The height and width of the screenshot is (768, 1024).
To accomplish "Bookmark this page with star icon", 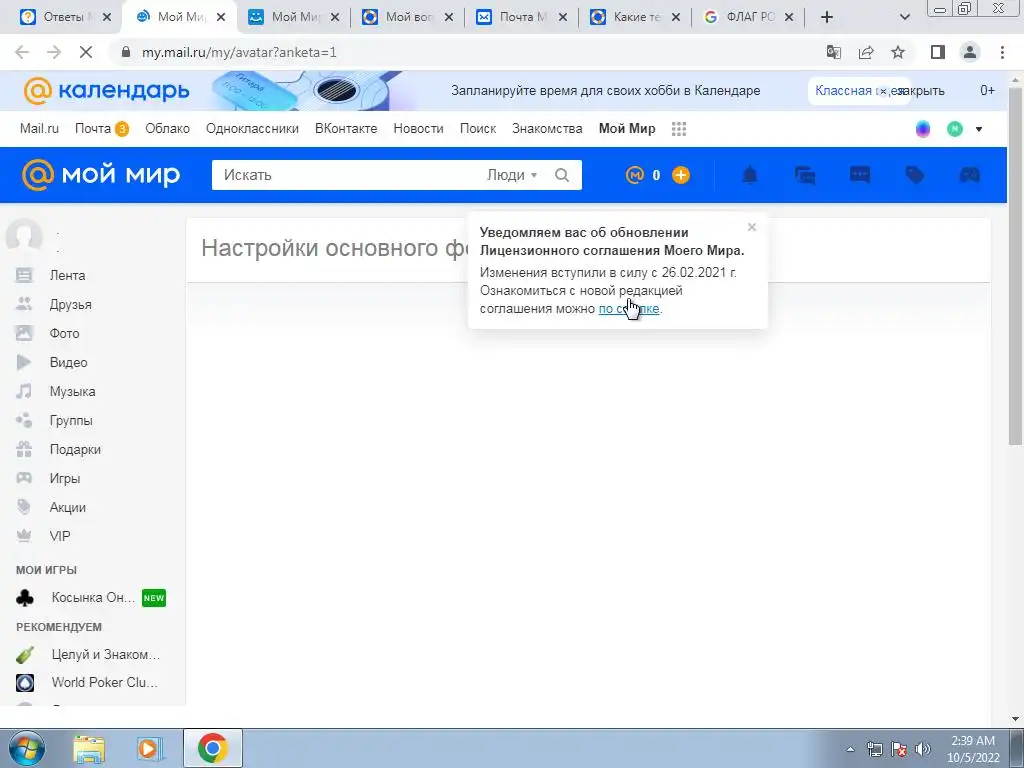I will tap(898, 52).
